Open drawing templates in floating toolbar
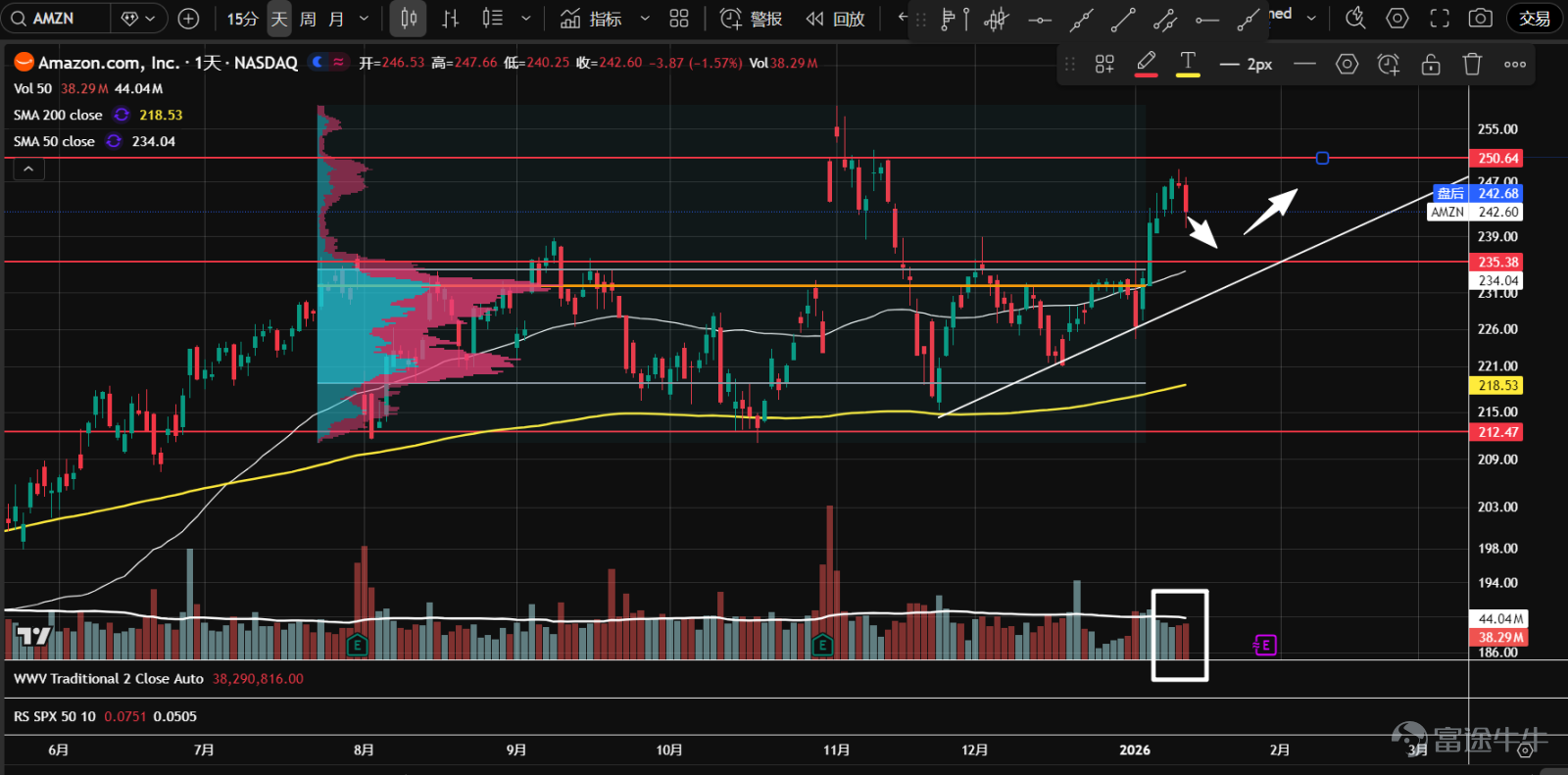1568x775 pixels. pos(1104,64)
